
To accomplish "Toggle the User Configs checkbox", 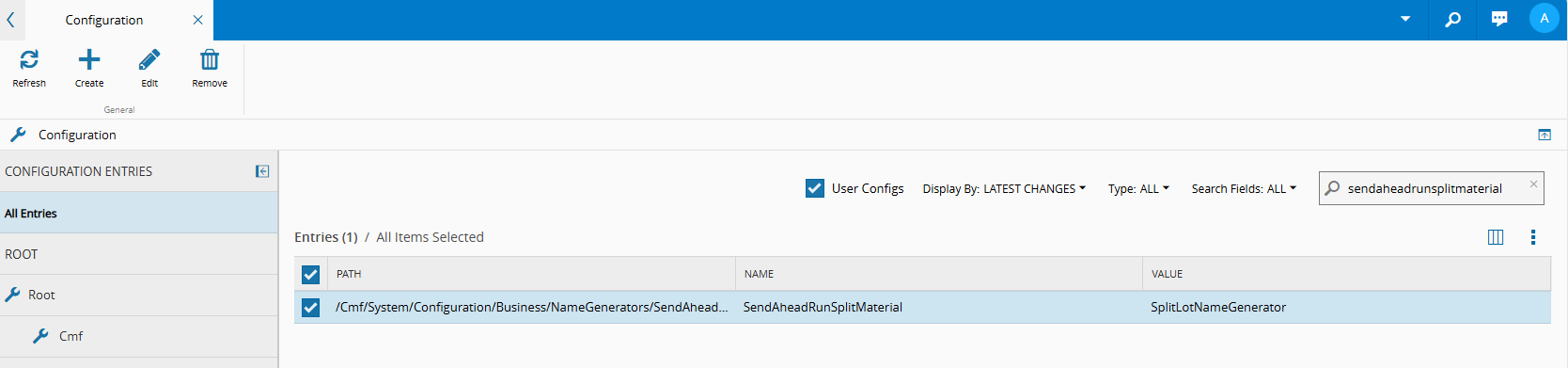I will [815, 188].
